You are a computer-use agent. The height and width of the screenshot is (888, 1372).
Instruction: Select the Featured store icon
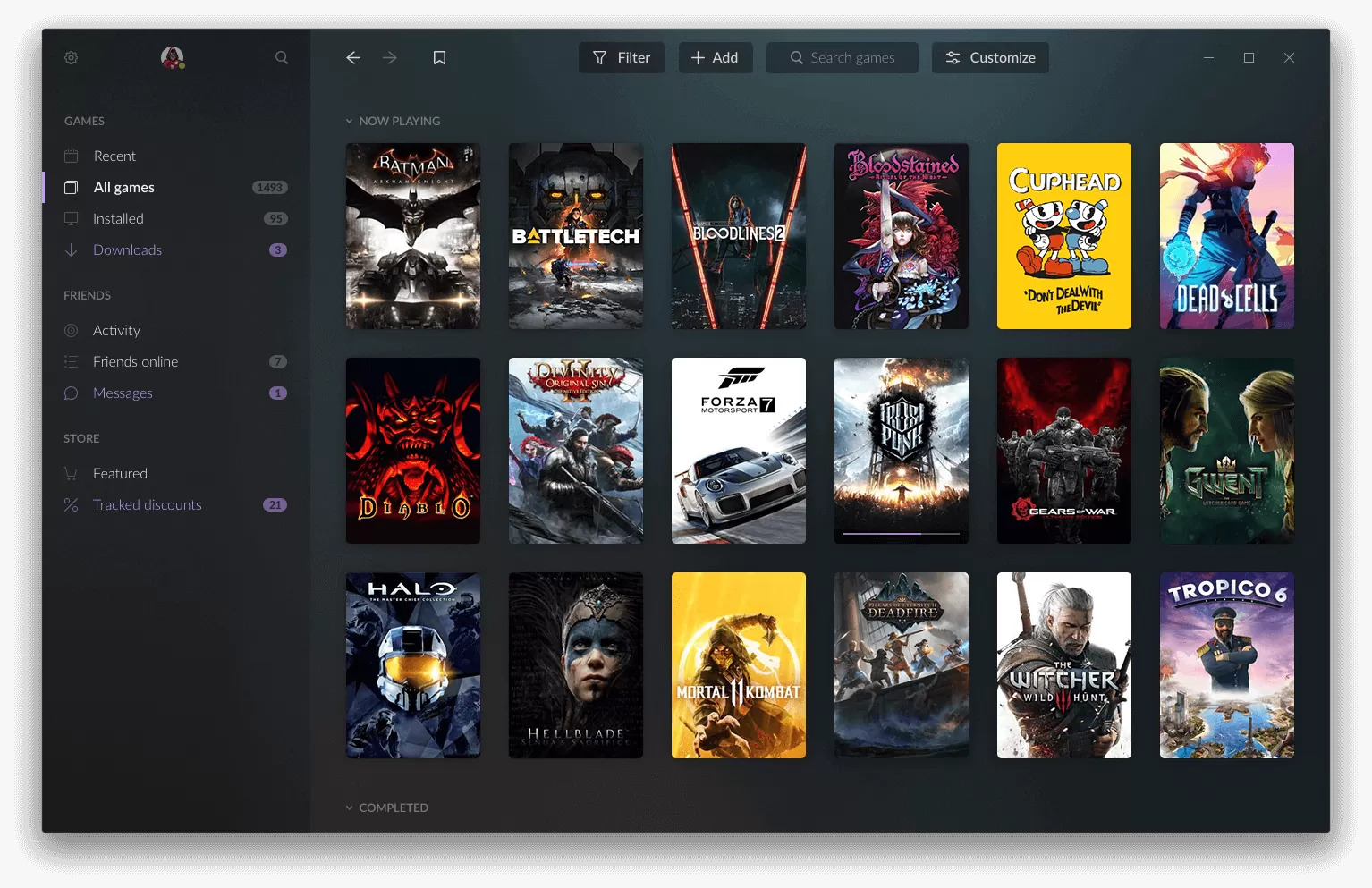[72, 473]
